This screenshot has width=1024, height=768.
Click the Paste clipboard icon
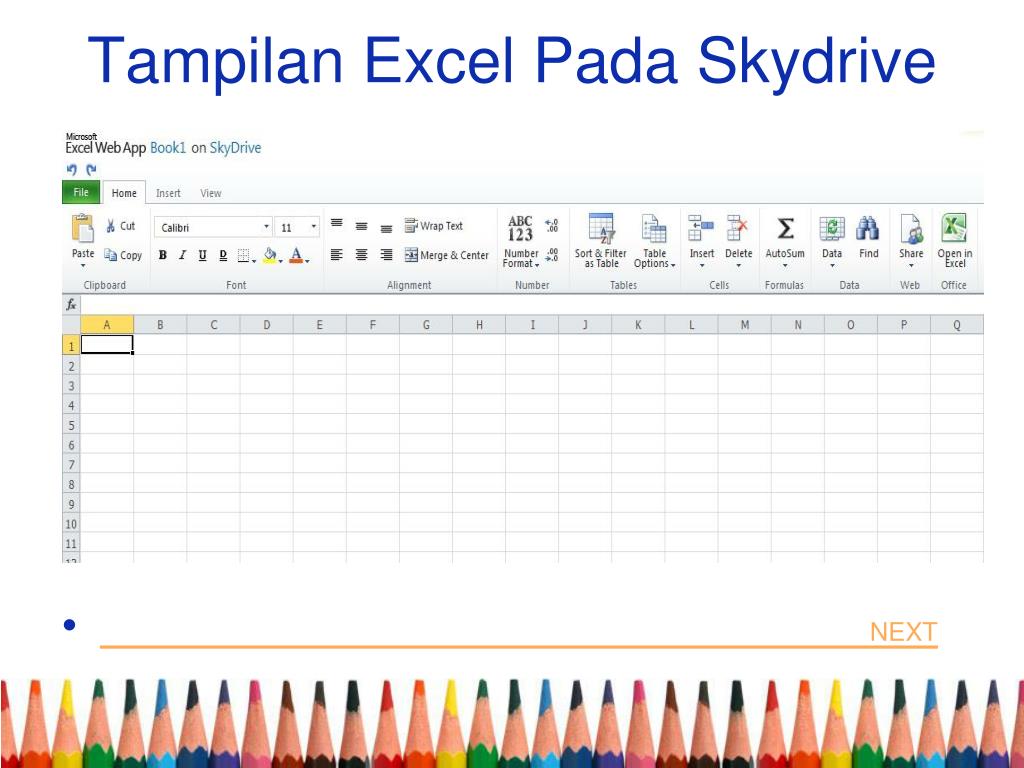83,229
